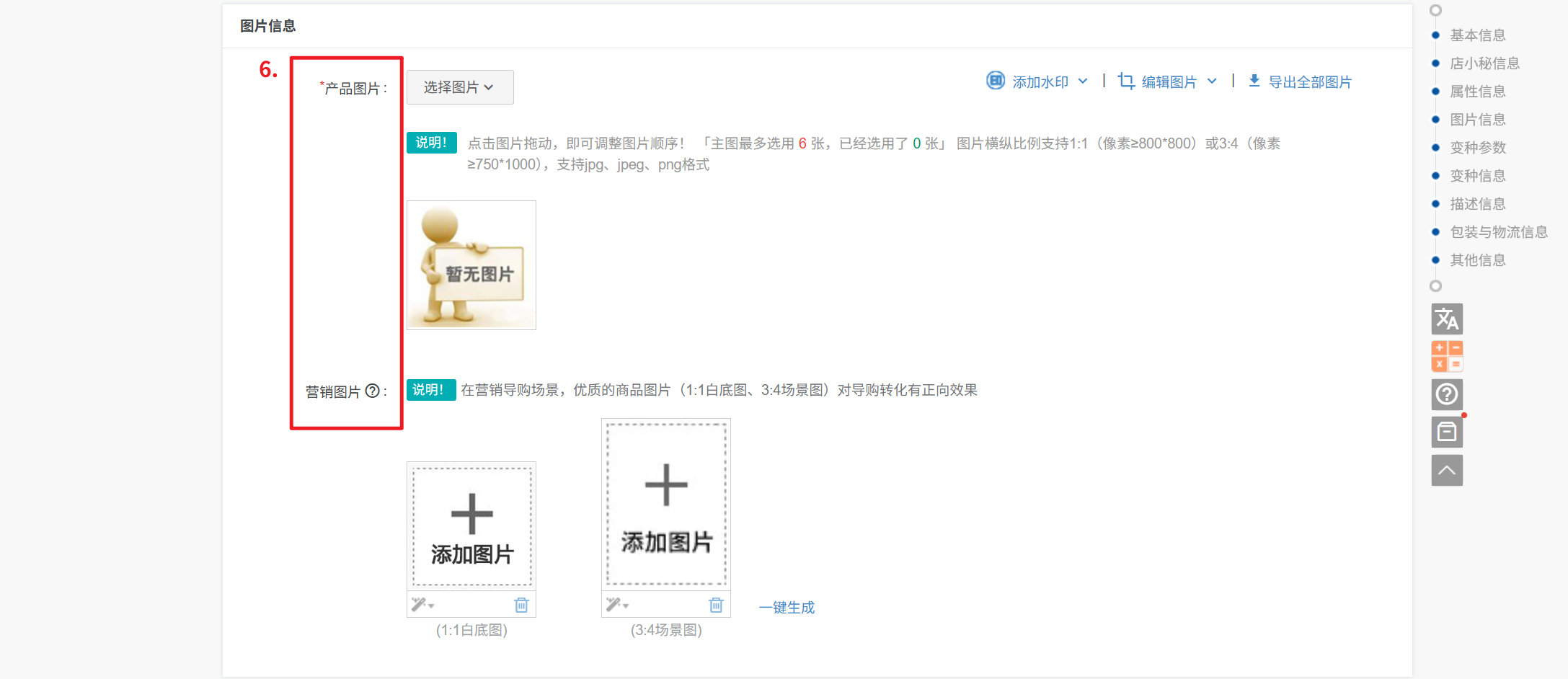
Task: Jump to 基本信息 section
Action: [x=1478, y=35]
